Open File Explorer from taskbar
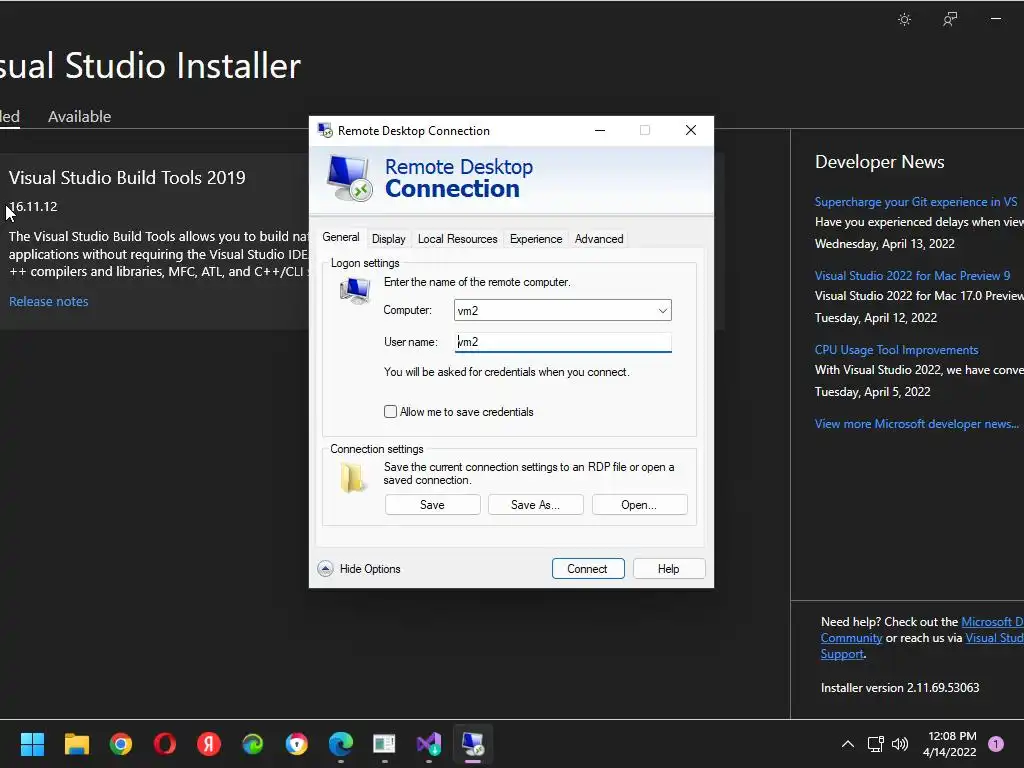The image size is (1024, 768). tap(76, 744)
